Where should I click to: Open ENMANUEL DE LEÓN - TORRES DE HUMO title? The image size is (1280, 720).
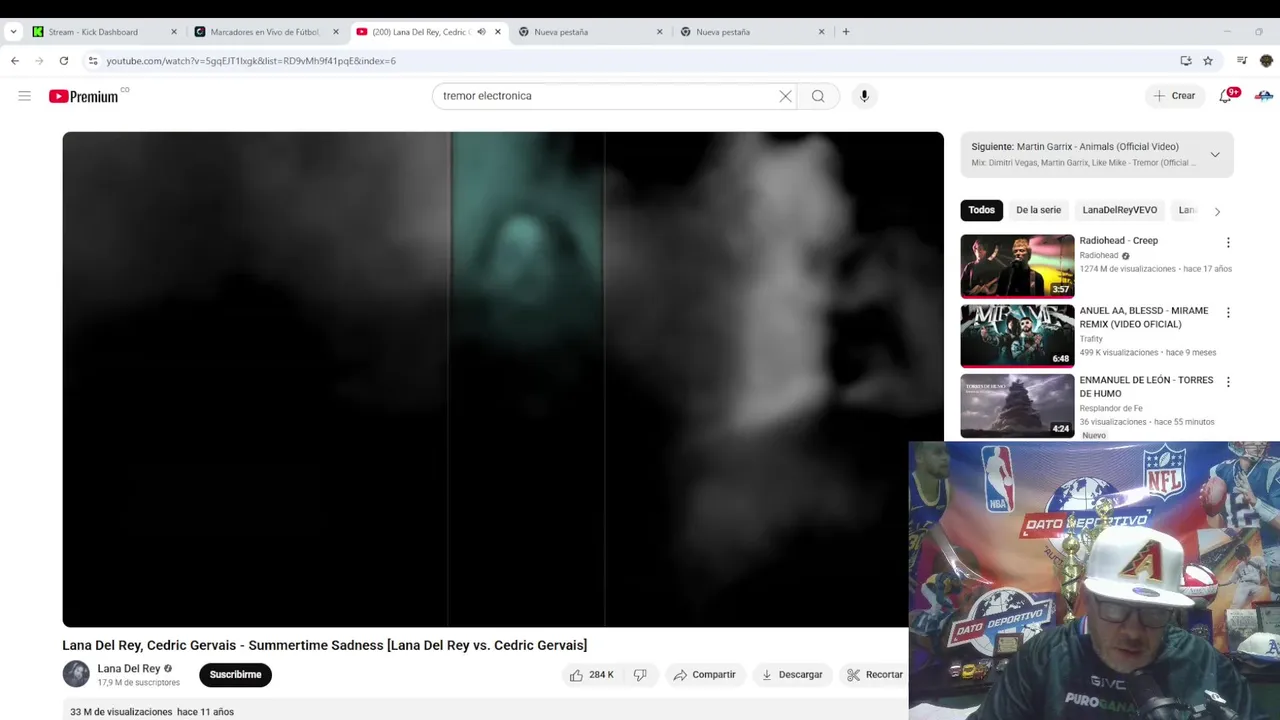click(1146, 387)
